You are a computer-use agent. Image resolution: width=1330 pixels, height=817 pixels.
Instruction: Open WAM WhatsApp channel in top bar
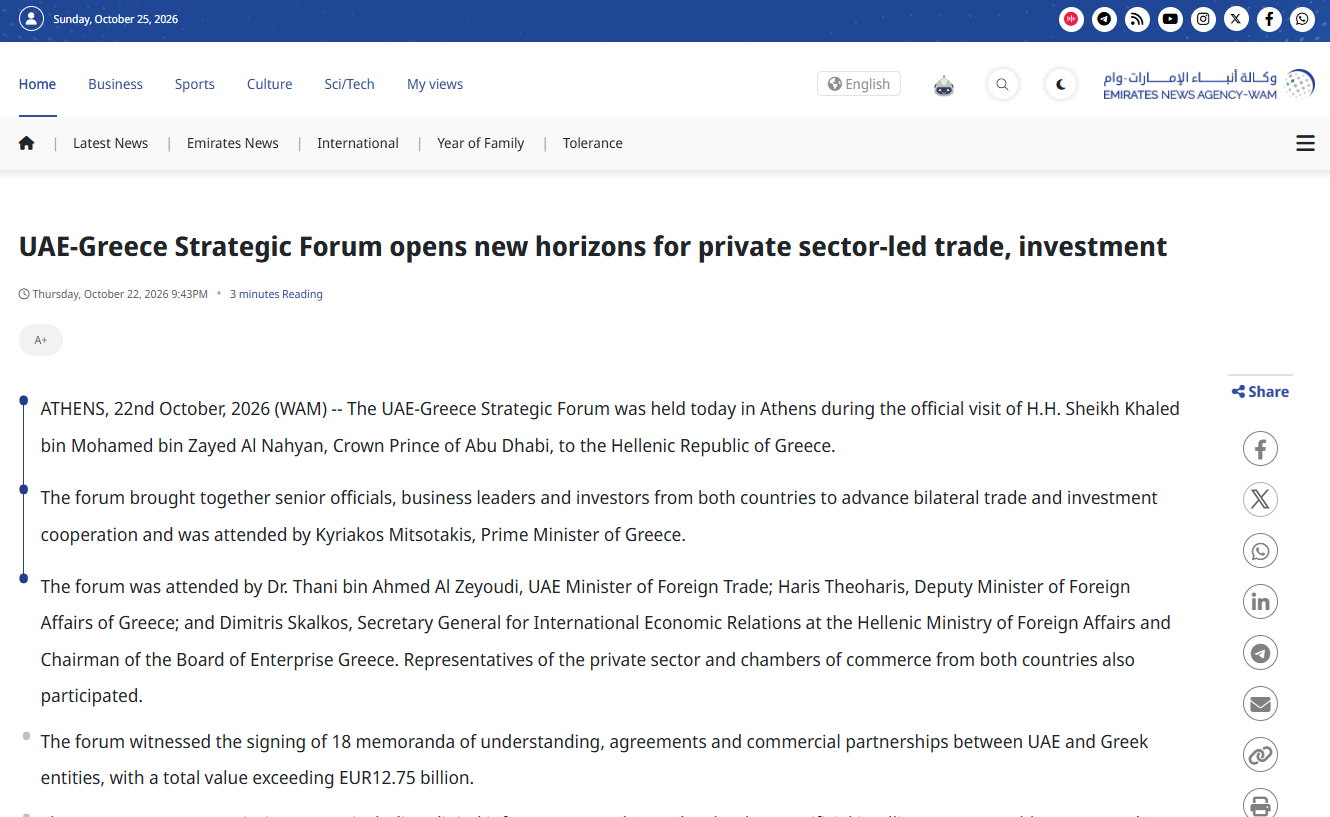1302,19
